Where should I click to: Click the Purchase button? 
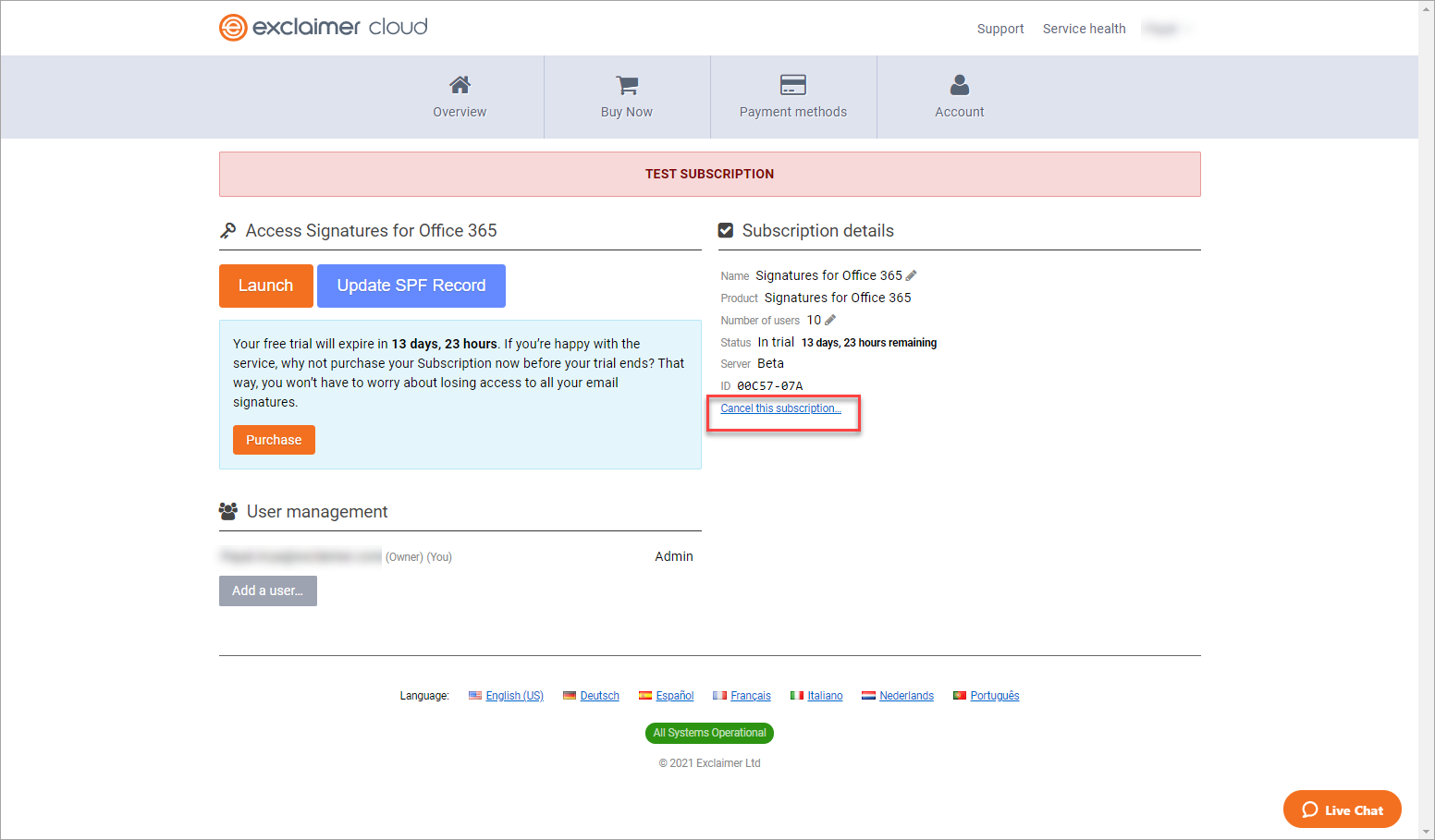pos(274,440)
